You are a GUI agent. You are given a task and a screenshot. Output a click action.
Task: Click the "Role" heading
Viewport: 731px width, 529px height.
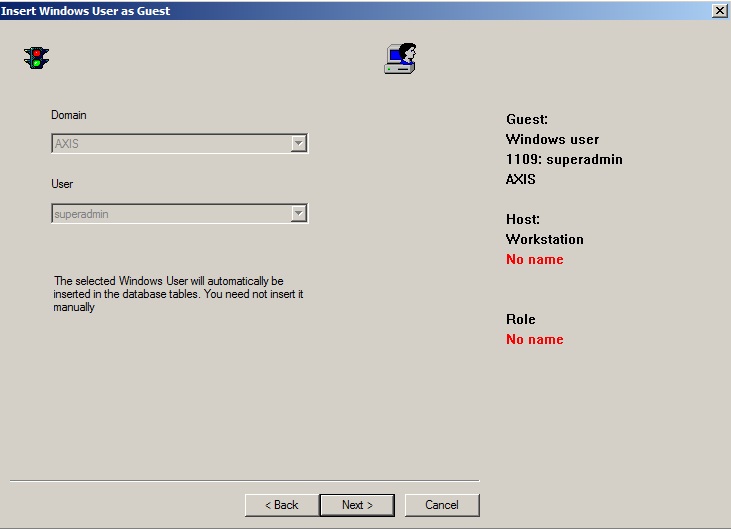[x=521, y=319]
